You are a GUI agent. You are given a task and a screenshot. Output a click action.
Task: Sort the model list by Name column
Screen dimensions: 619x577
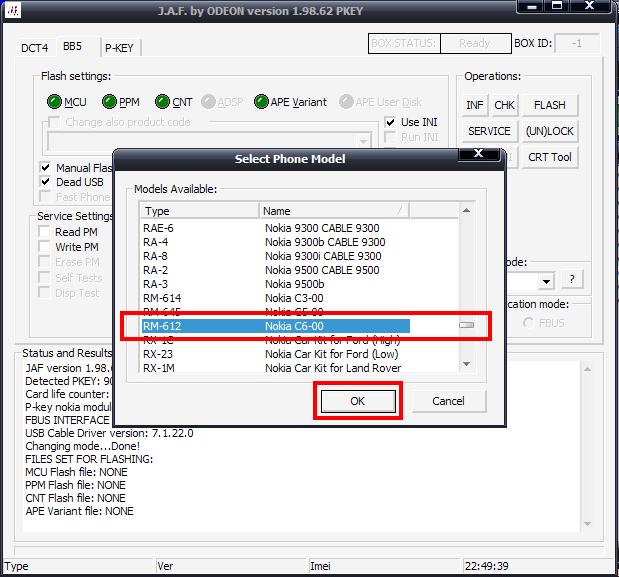click(x=334, y=211)
